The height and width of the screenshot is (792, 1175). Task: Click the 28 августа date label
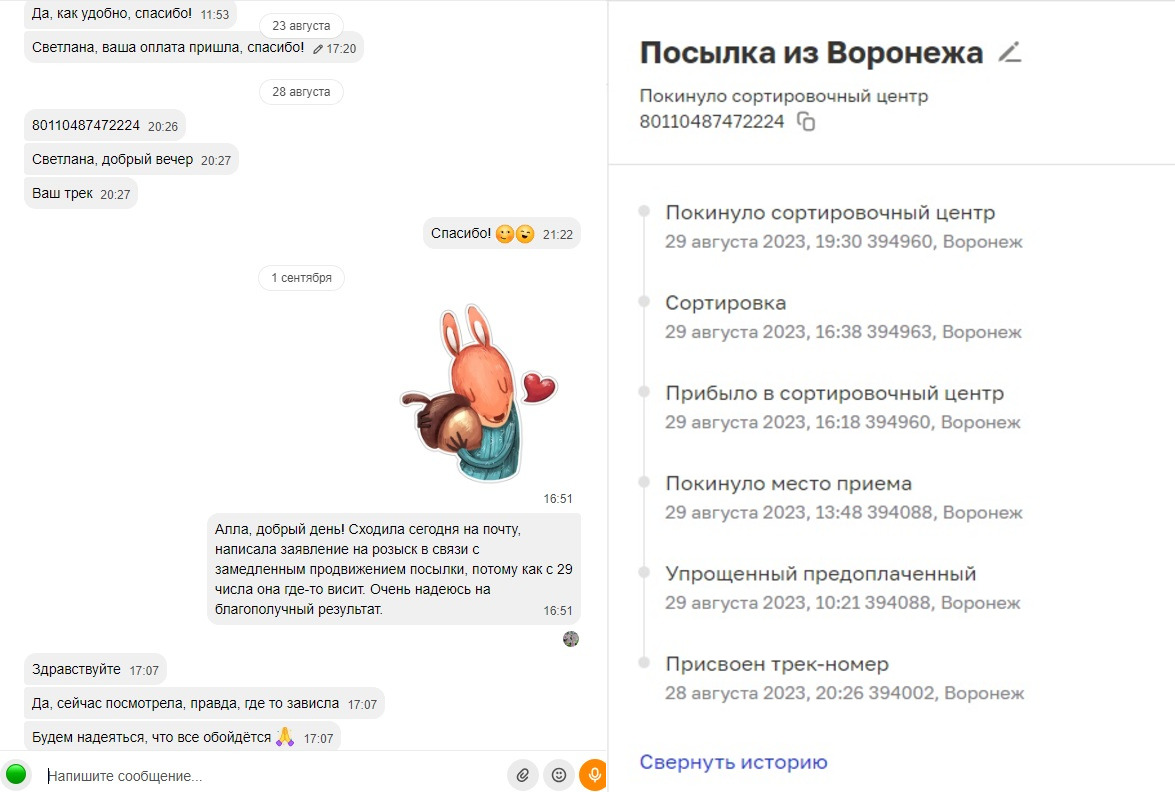(301, 91)
